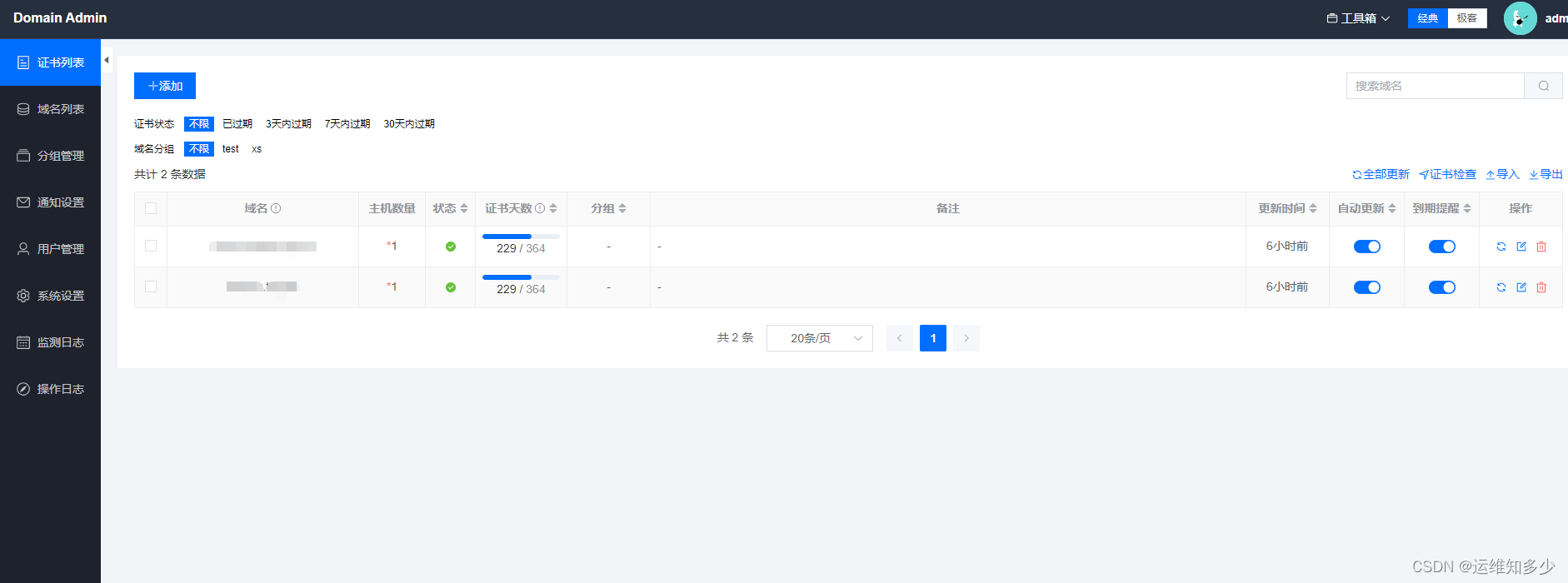The image size is (1568, 583).
Task: Open 监测日志 in sidebar
Action: [50, 342]
